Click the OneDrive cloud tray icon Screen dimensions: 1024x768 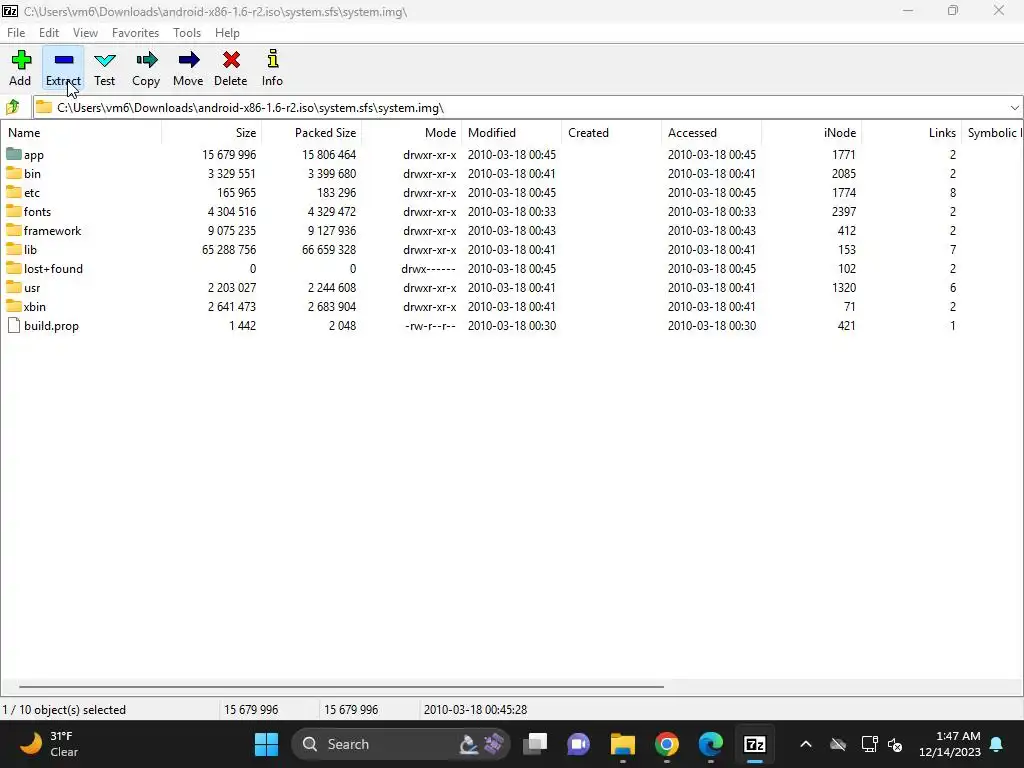838,744
